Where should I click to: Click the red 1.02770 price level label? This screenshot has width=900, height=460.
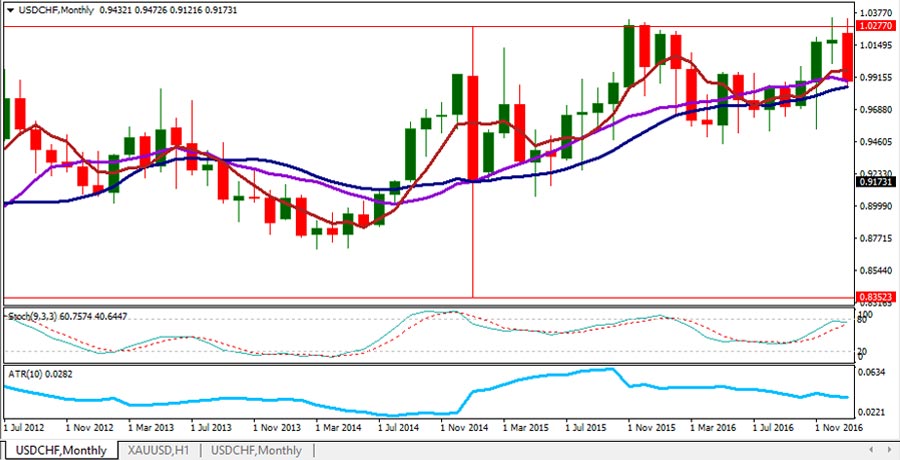click(x=877, y=27)
